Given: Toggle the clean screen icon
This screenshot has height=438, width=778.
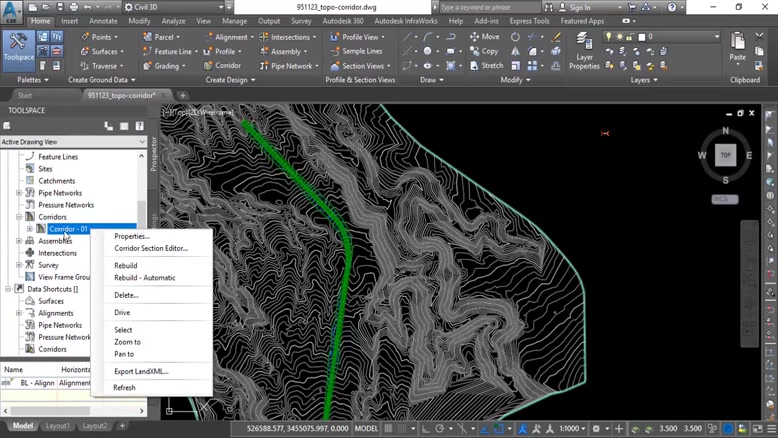Looking at the screenshot, I should pyautogui.click(x=758, y=429).
